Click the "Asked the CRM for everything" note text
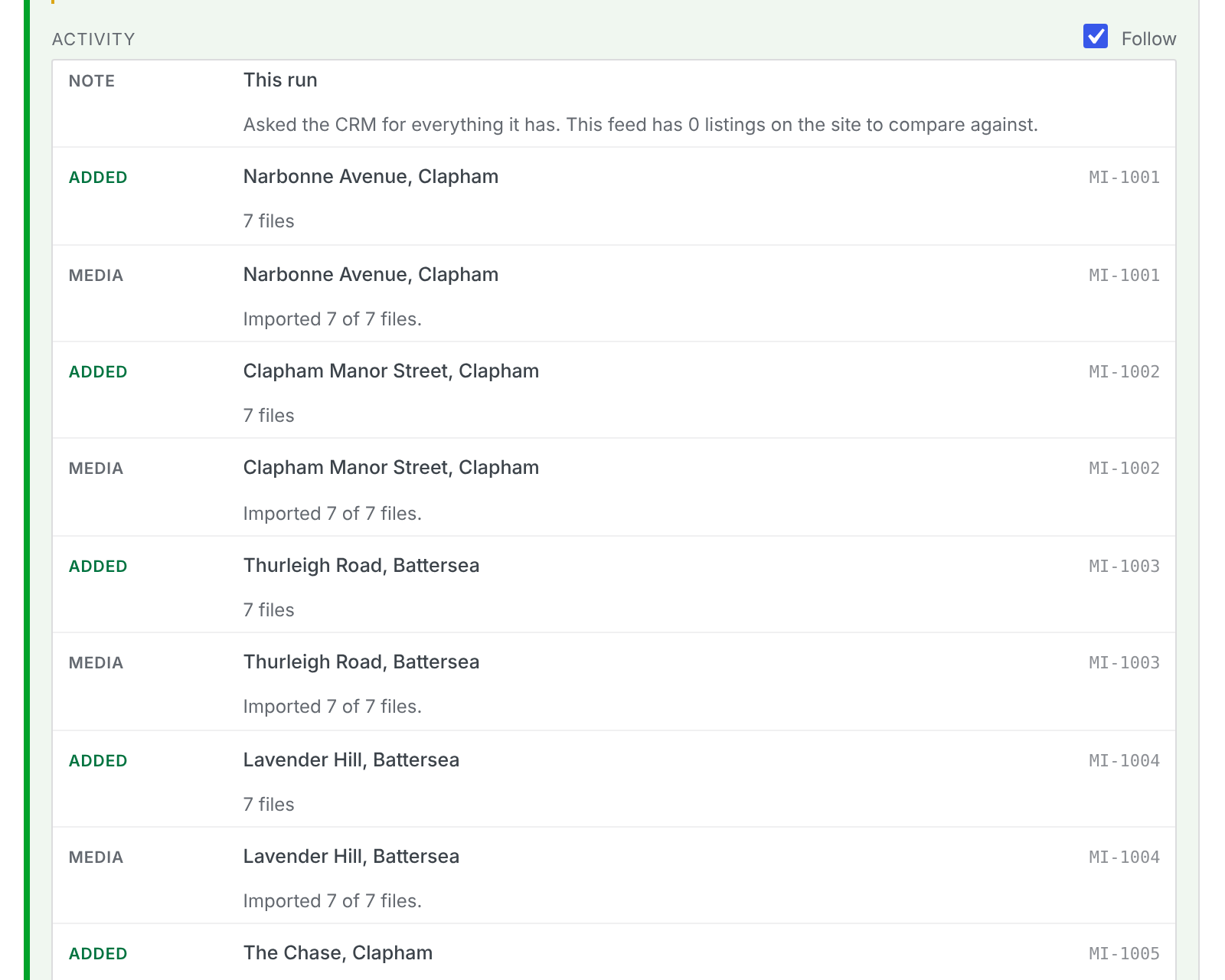Screen dimensions: 1225x980 [641, 125]
